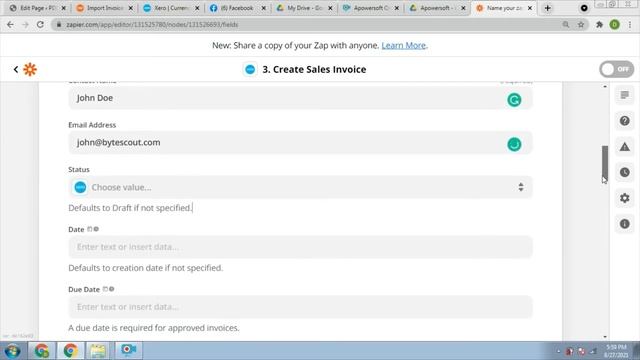Click the Xero icon beside step title

pyautogui.click(x=250, y=69)
